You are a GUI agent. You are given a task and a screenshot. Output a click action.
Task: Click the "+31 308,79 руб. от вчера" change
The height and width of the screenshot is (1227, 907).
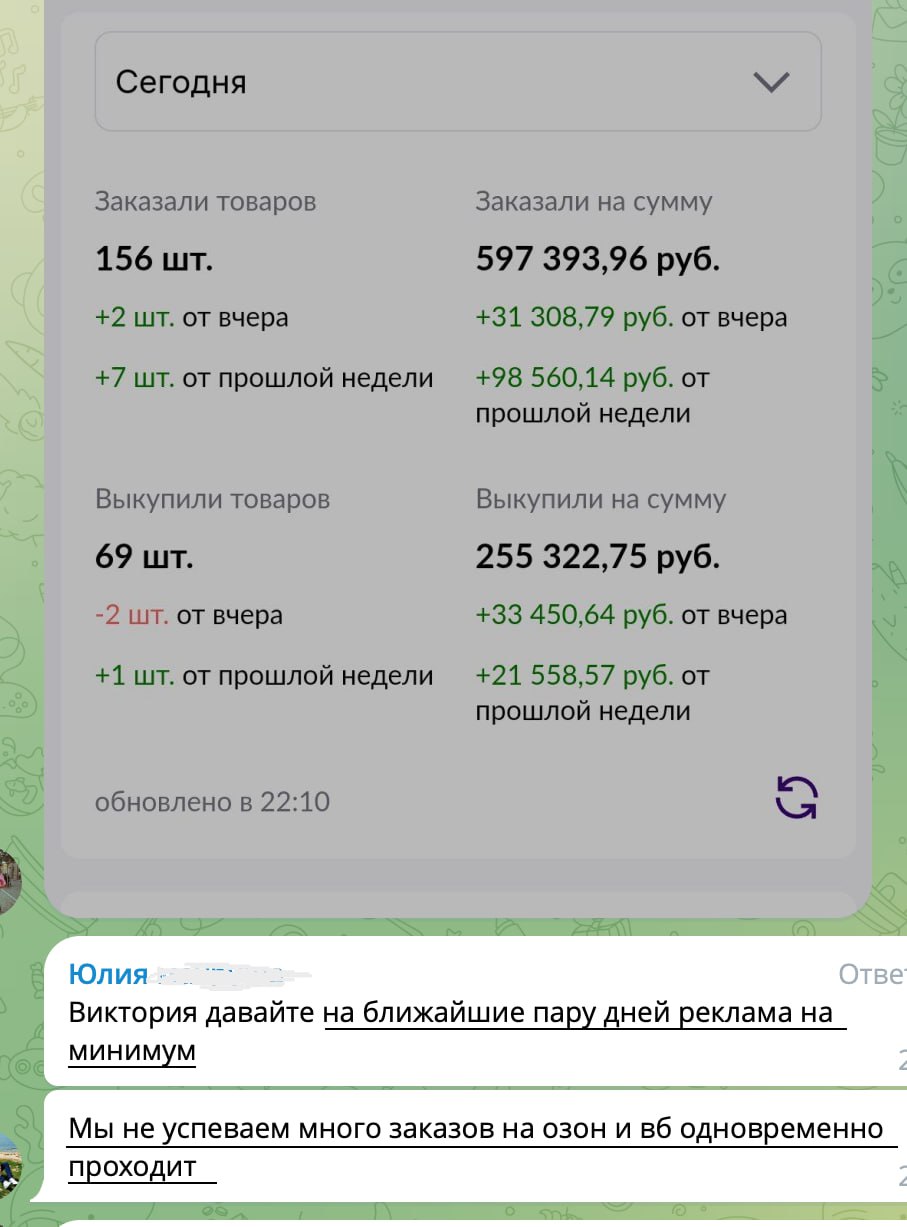(x=631, y=318)
